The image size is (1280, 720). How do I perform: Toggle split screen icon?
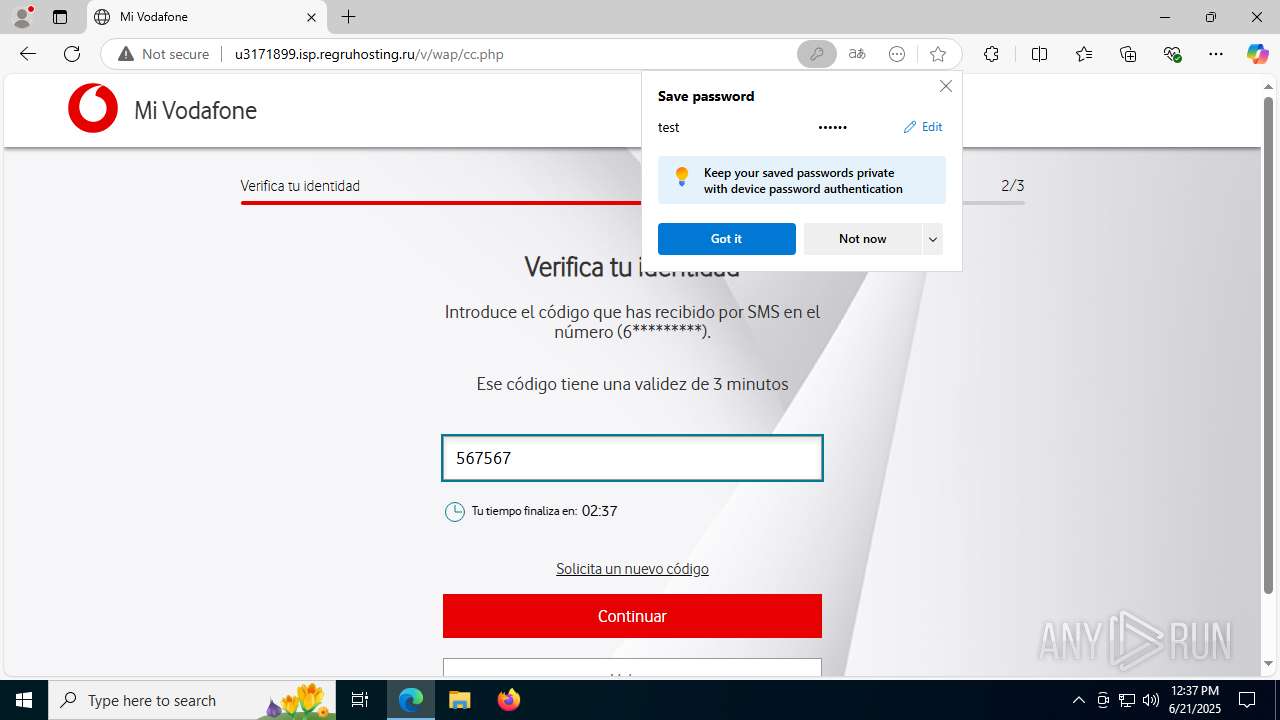coord(1039,54)
